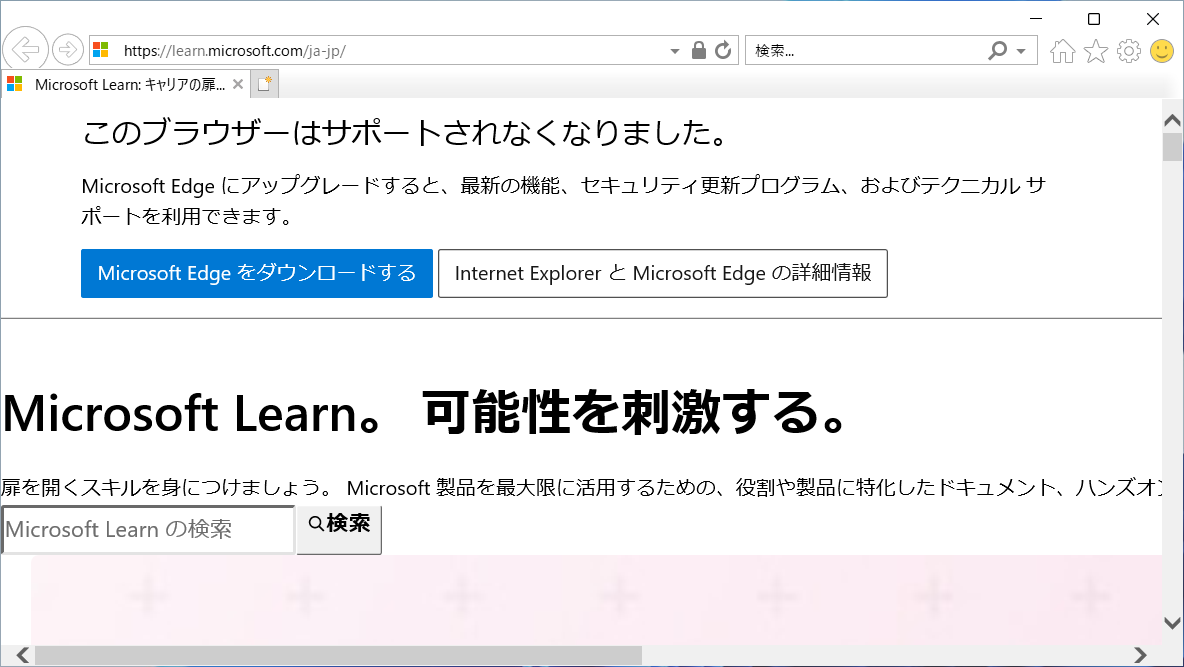Refresh the page with the reload icon
This screenshot has width=1184, height=667.
[x=723, y=50]
